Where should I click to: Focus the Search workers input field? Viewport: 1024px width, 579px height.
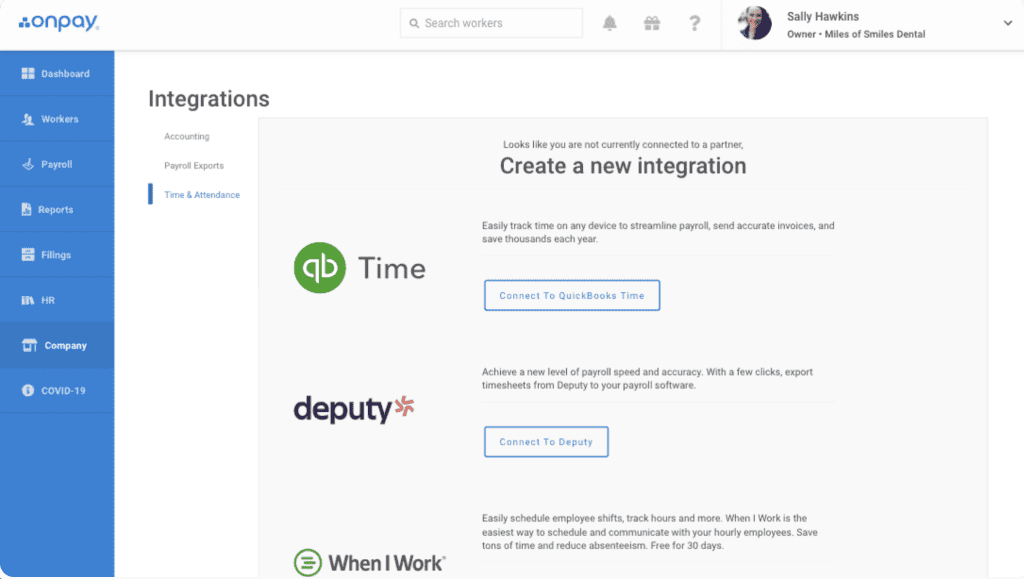pyautogui.click(x=491, y=23)
